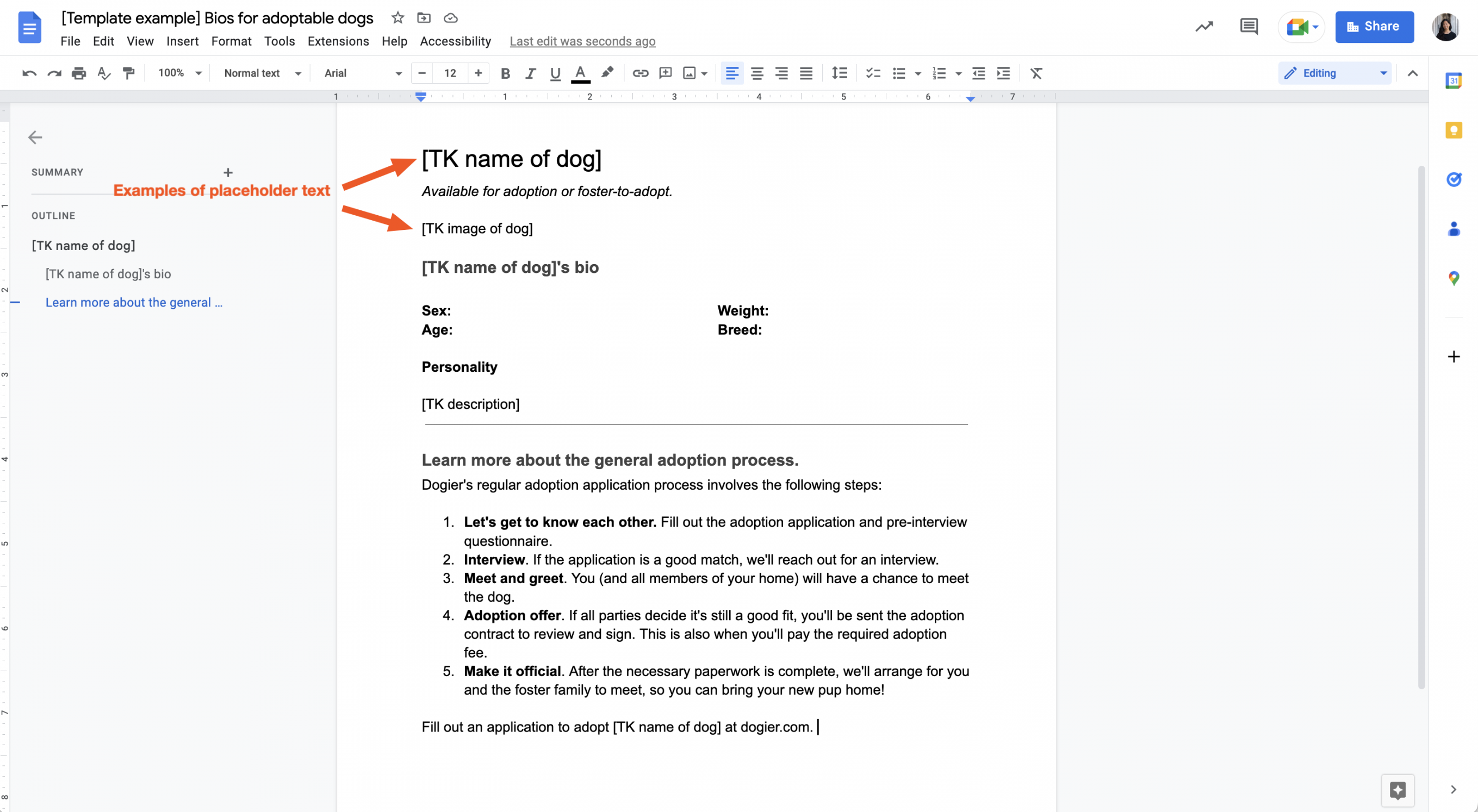This screenshot has height=812, width=1478.
Task: Click the text highlight color icon
Action: pyautogui.click(x=608, y=73)
